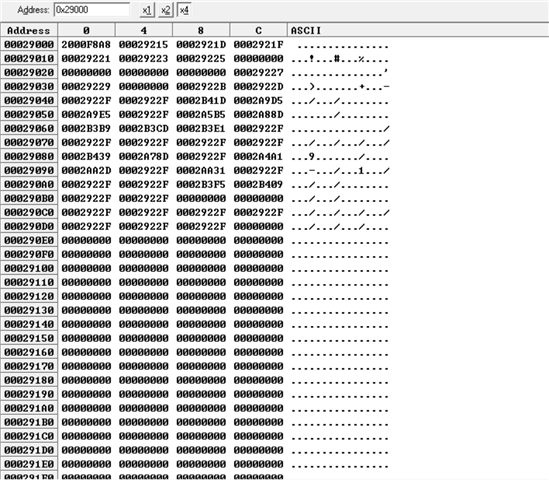Select the row address 00029040

(29, 101)
